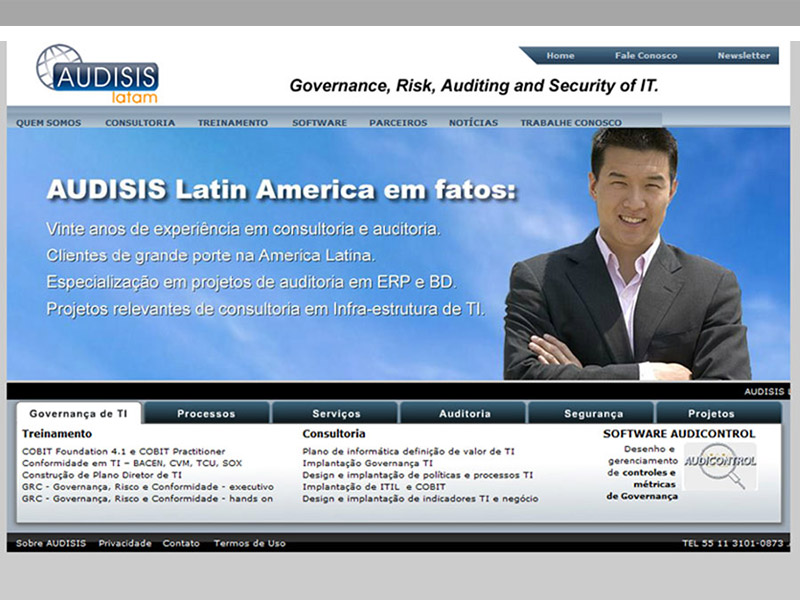
Task: Click the AUDISIS Latin America em fatos headline
Action: 282,190
